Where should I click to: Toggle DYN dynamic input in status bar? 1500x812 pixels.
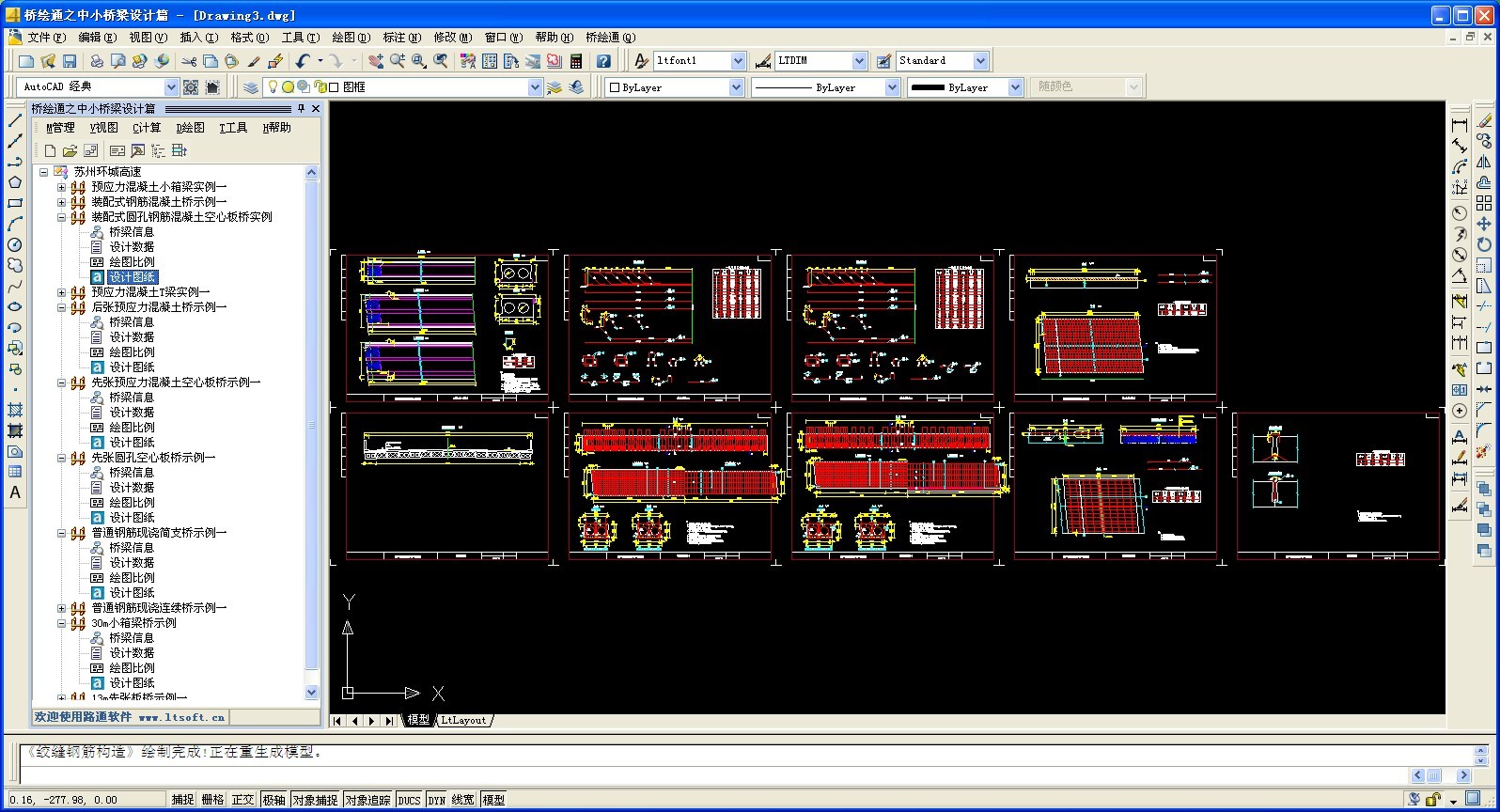(437, 800)
